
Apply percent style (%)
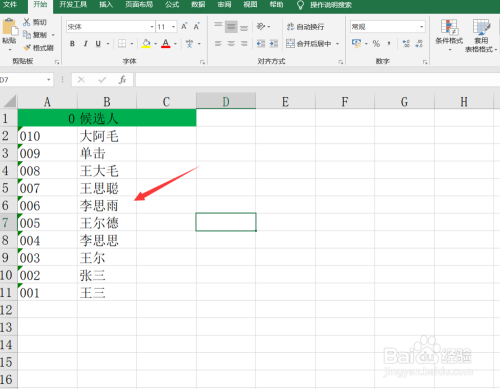click(376, 43)
